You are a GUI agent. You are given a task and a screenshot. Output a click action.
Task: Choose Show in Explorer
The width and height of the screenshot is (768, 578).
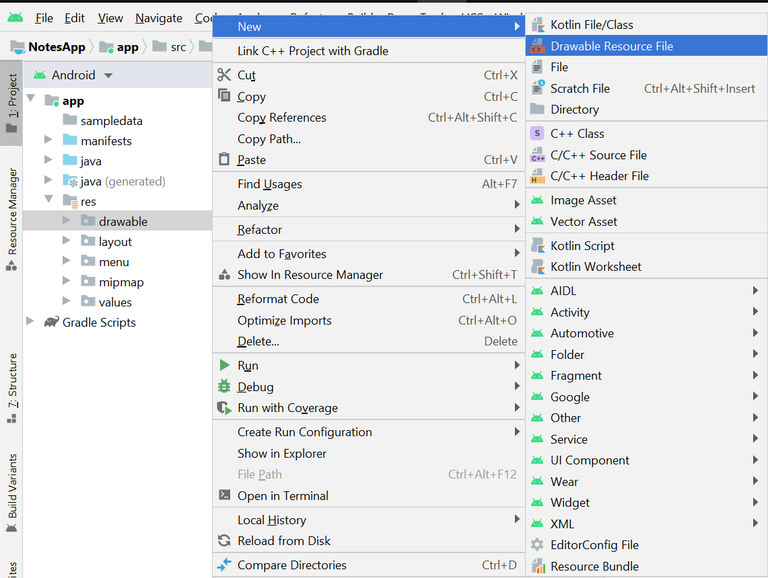281,453
